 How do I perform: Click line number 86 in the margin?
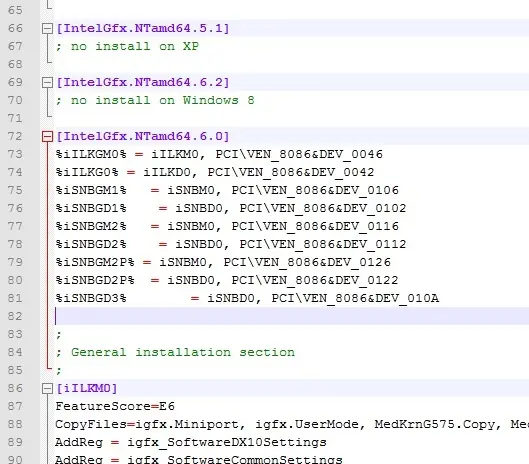(x=15, y=388)
